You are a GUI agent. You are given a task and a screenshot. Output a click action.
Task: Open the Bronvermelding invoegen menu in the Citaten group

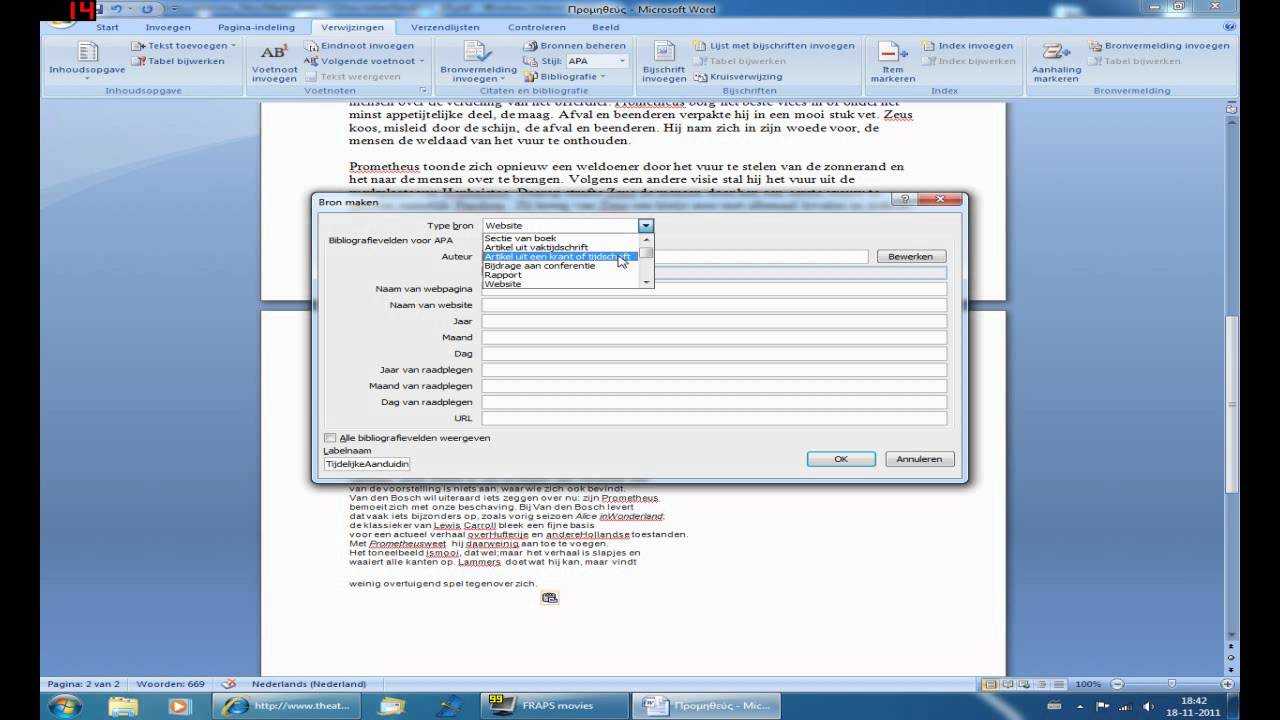[478, 62]
